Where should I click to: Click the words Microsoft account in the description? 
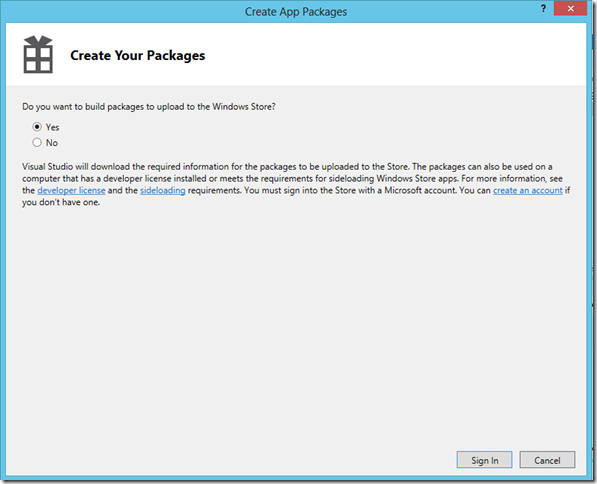[x=420, y=190]
